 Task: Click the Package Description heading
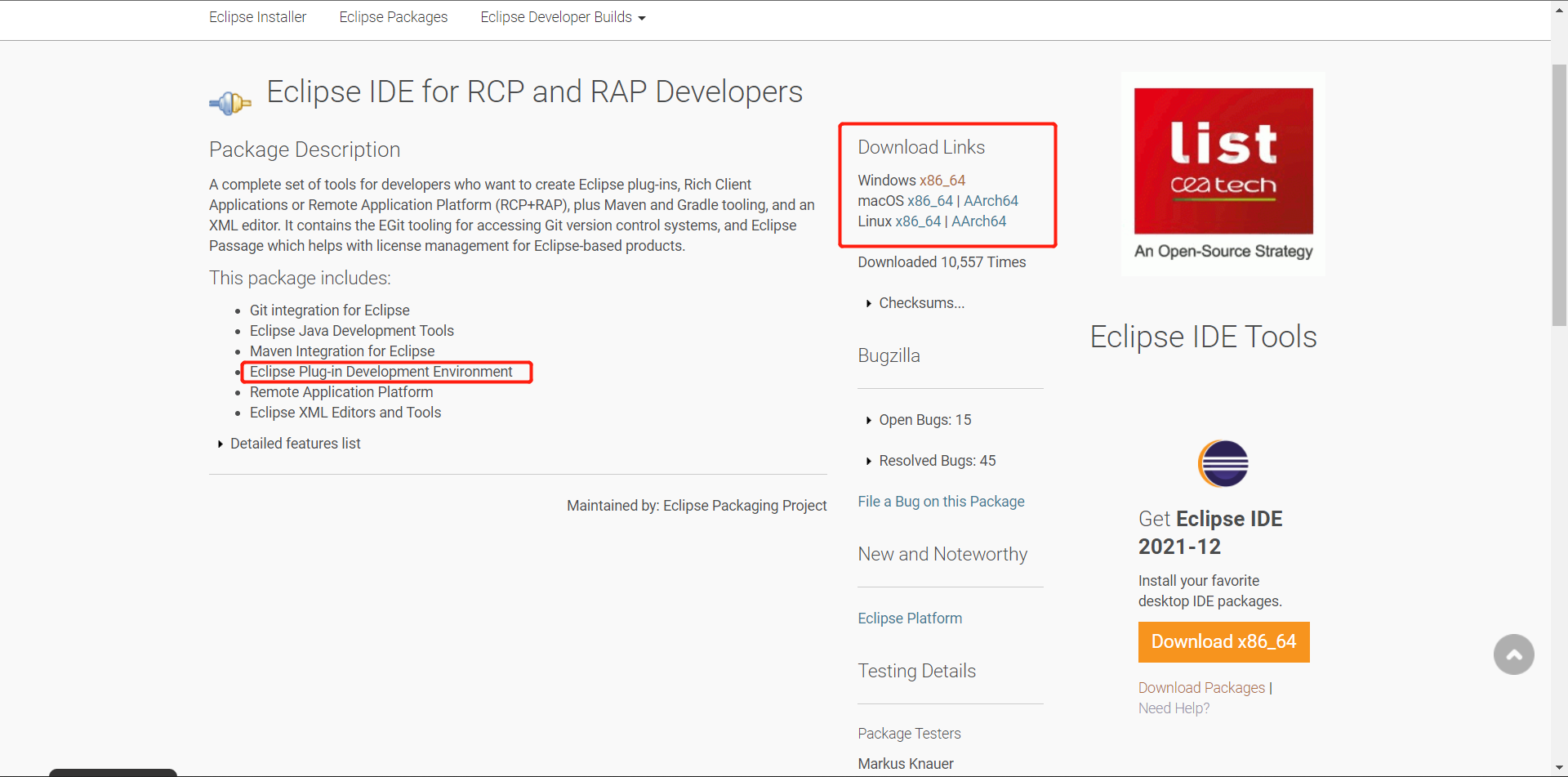pos(305,150)
